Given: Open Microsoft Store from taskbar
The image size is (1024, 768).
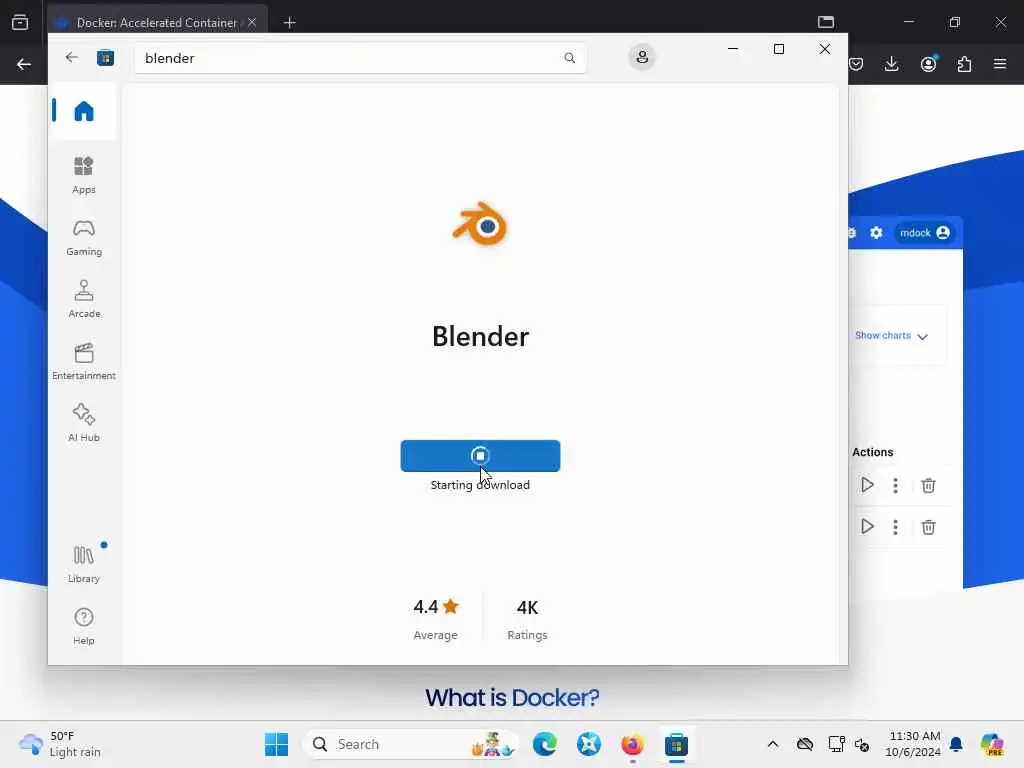Looking at the screenshot, I should [677, 744].
